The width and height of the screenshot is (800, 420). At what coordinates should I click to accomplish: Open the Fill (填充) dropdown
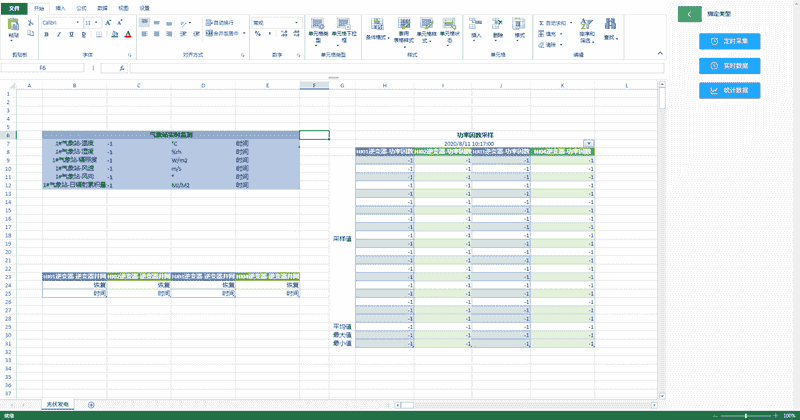coord(551,34)
